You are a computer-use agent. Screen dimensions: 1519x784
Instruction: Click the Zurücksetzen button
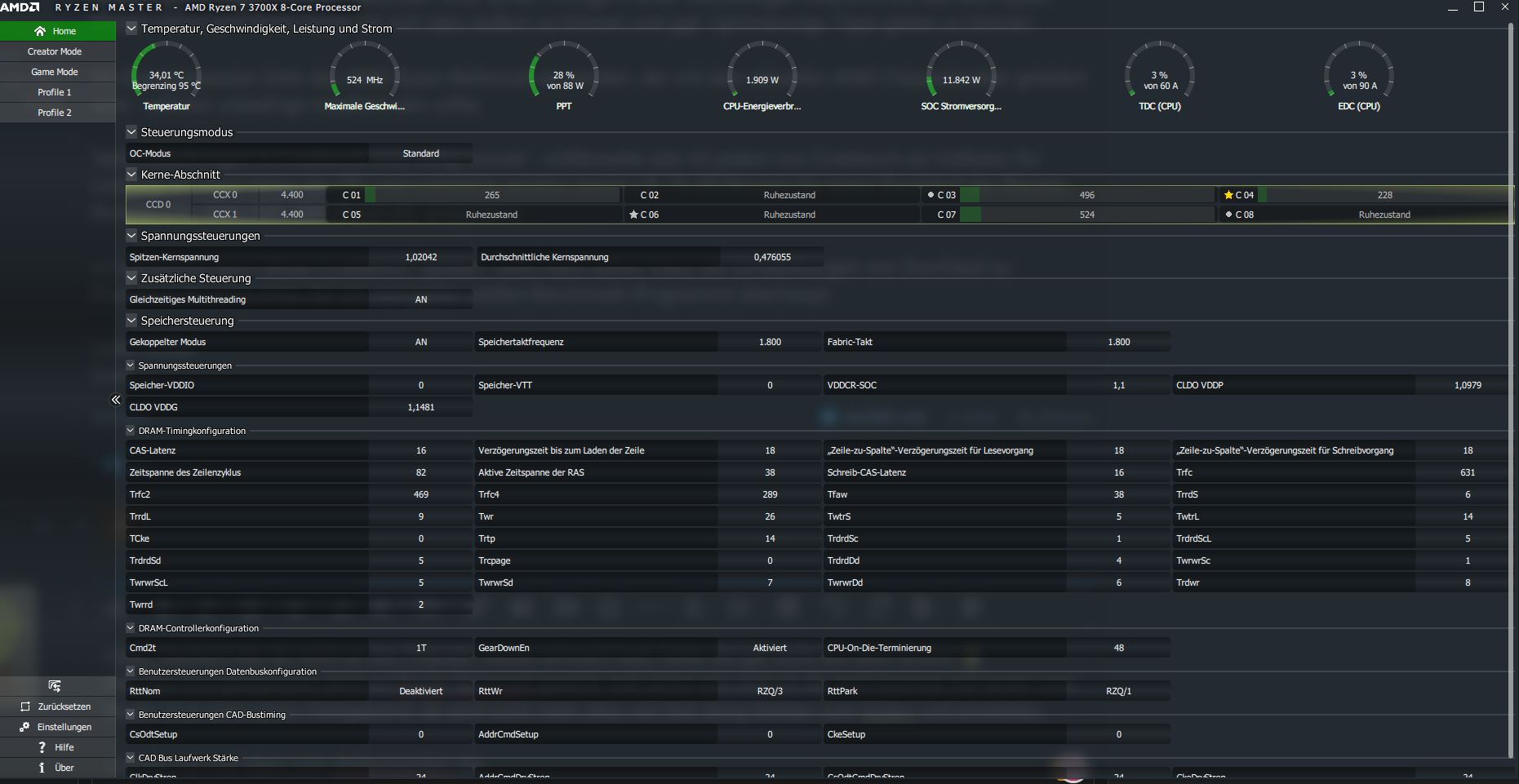(x=58, y=706)
